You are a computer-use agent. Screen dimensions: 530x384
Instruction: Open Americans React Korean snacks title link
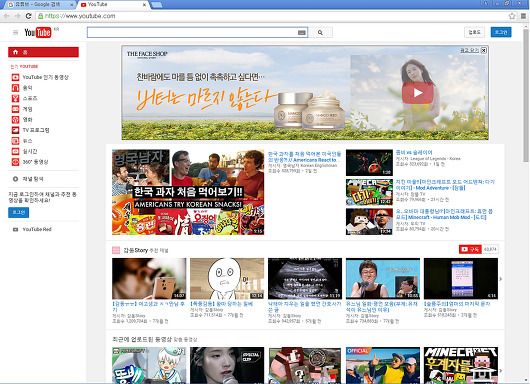pyautogui.click(x=305, y=157)
